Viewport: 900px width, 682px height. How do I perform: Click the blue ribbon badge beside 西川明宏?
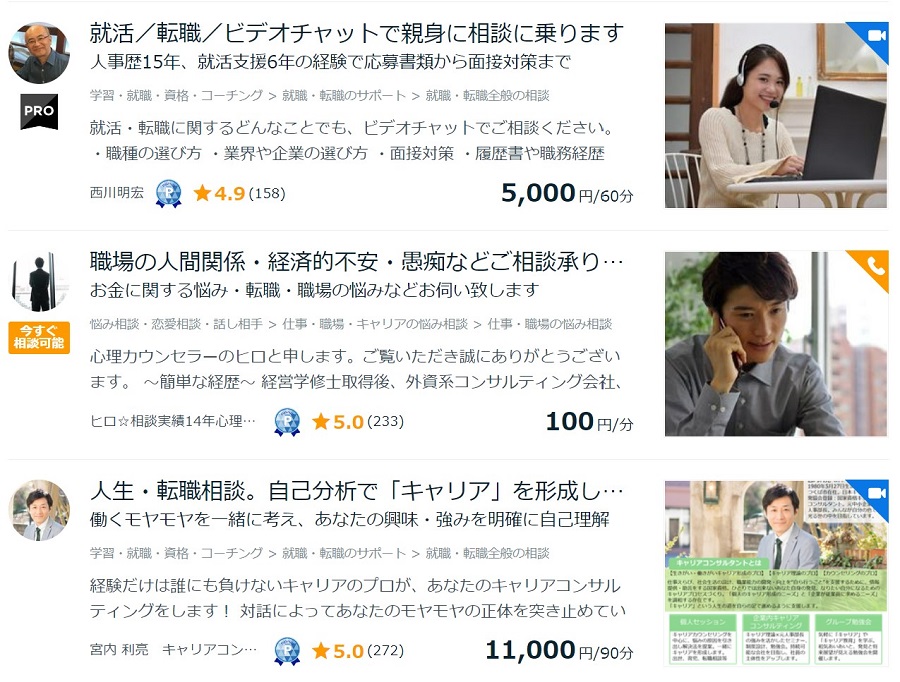pos(169,193)
